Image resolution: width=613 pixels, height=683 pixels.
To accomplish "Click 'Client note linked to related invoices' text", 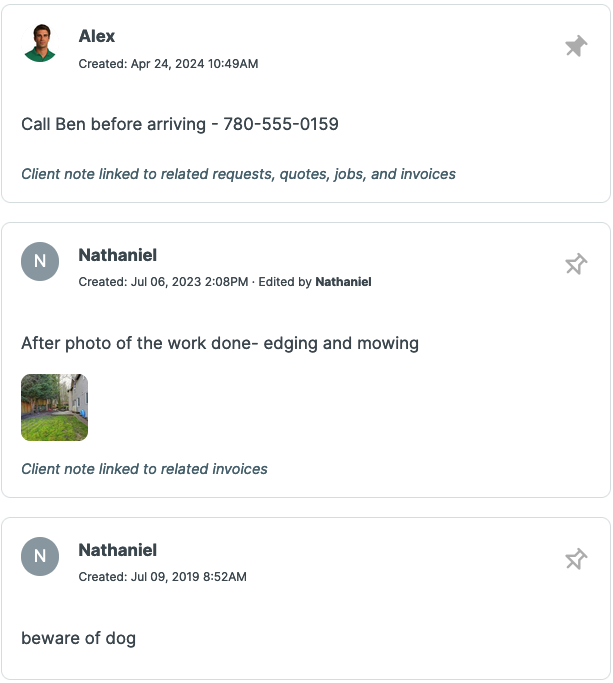I will click(x=144, y=469).
